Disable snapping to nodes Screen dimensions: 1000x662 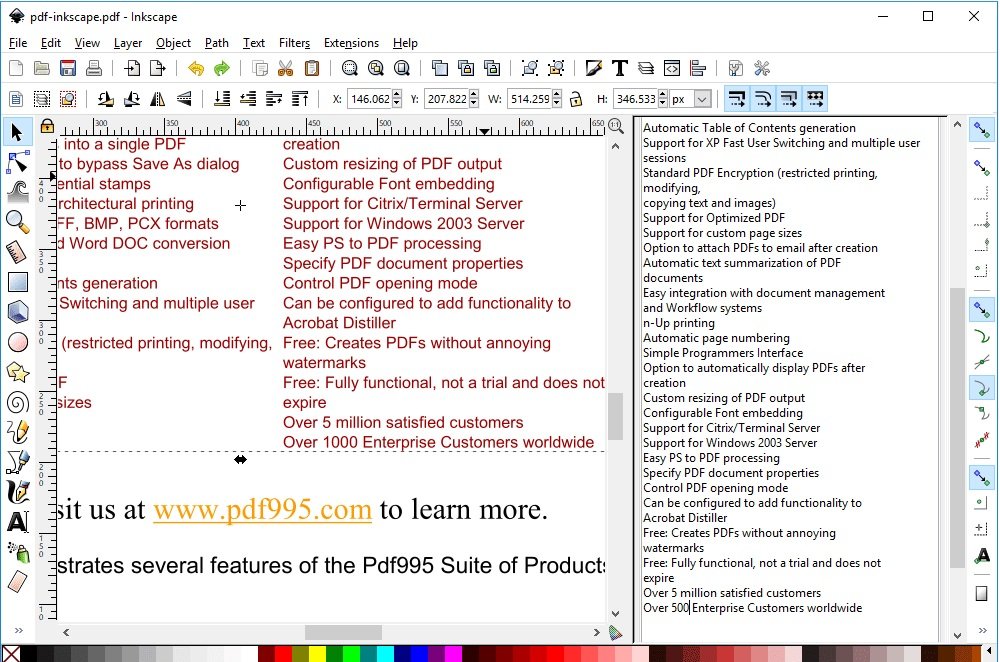click(x=981, y=309)
